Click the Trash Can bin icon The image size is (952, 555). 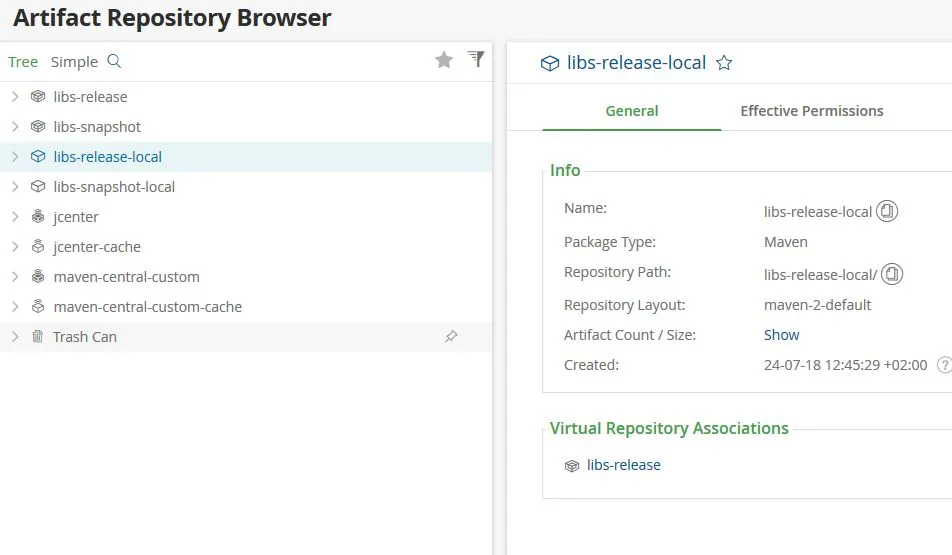(38, 336)
